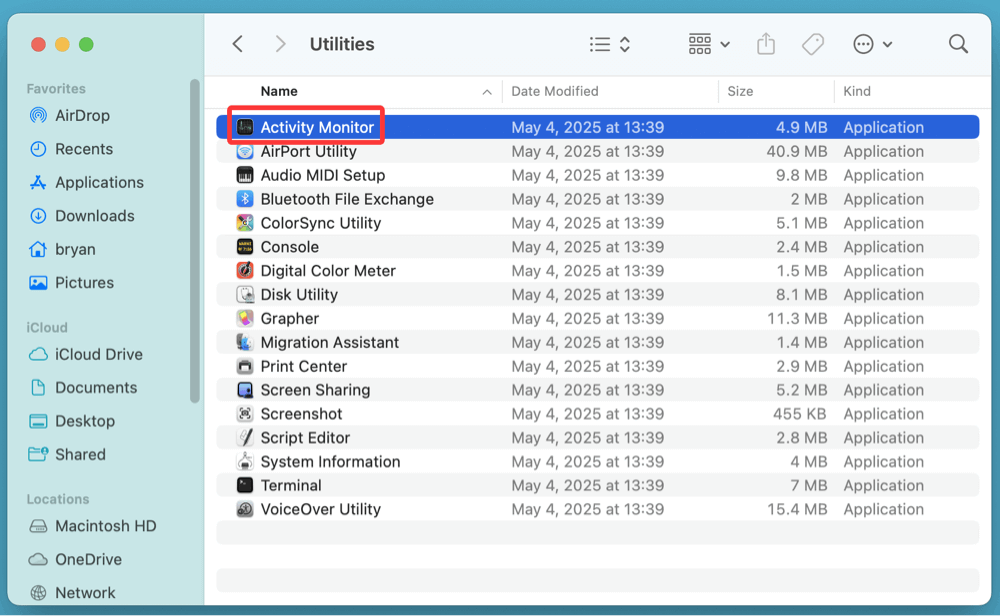Open the AirDrop sidebar icon
The width and height of the screenshot is (1000, 616).
[40, 115]
